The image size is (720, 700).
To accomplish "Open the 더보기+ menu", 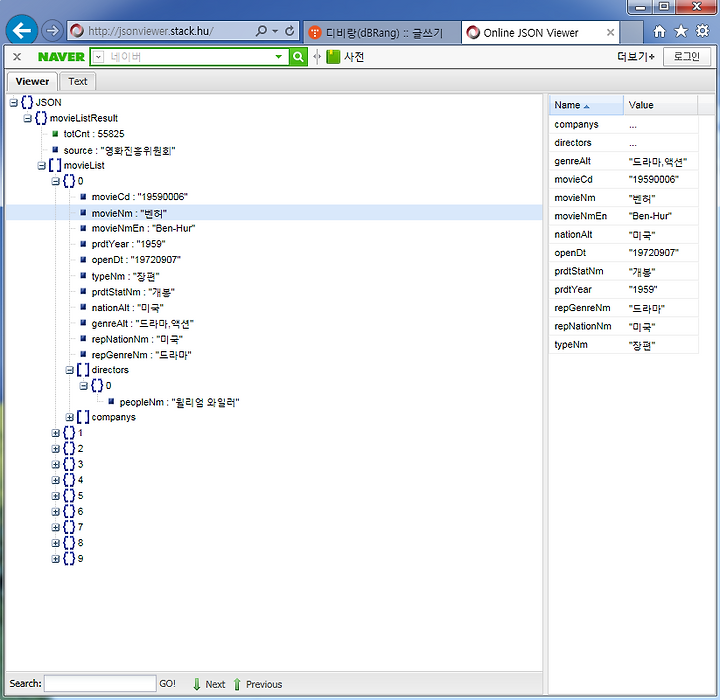I will (x=636, y=56).
